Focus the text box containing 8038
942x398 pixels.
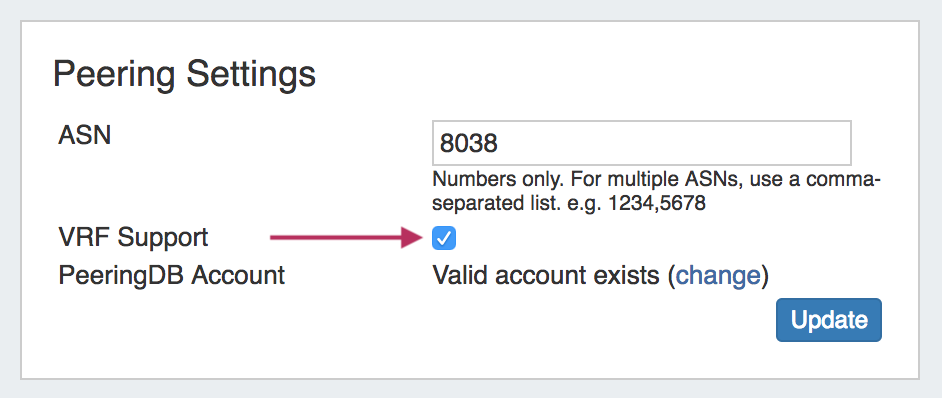[642, 143]
